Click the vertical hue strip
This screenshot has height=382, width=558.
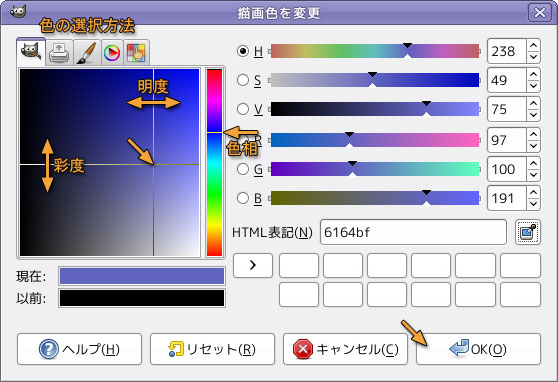tap(215, 162)
